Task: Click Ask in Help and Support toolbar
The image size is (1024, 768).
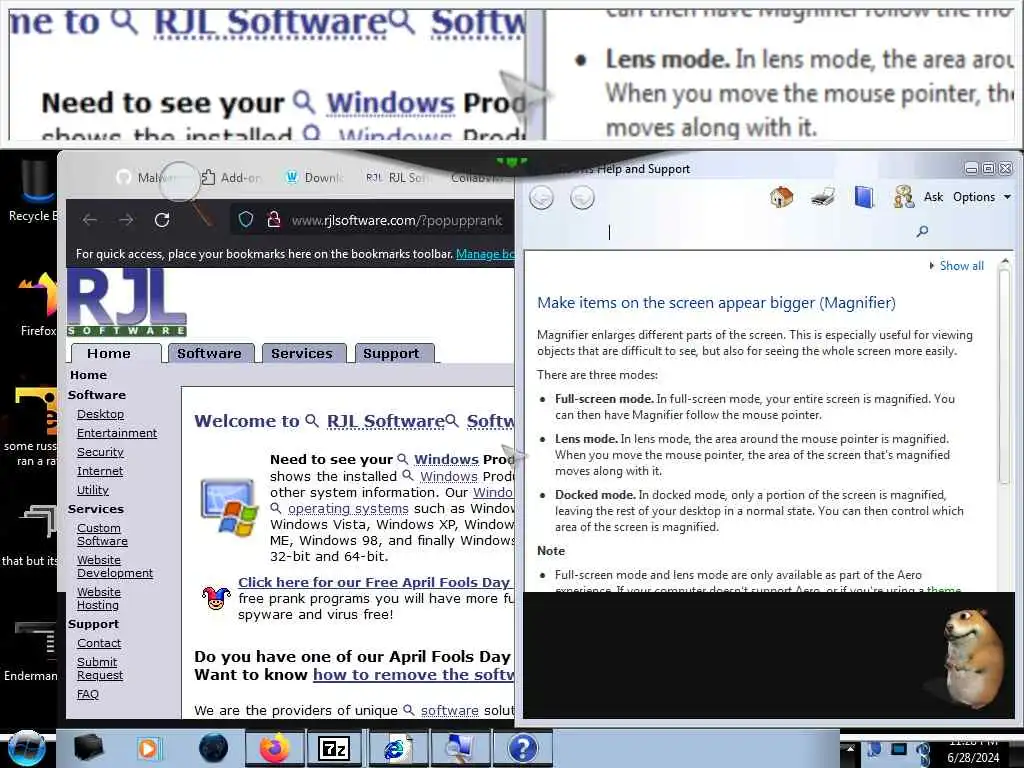Action: [x=933, y=197]
